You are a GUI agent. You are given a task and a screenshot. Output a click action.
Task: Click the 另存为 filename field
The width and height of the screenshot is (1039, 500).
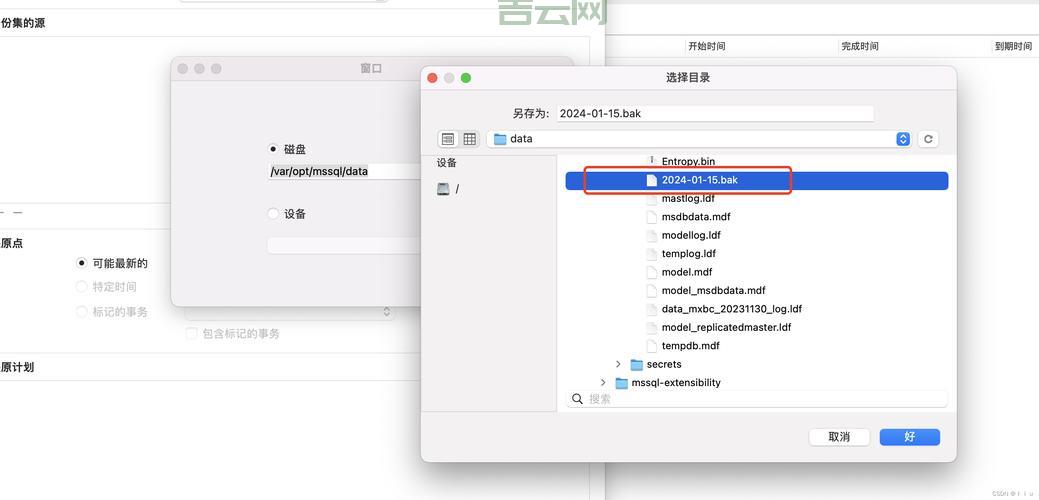coord(715,113)
